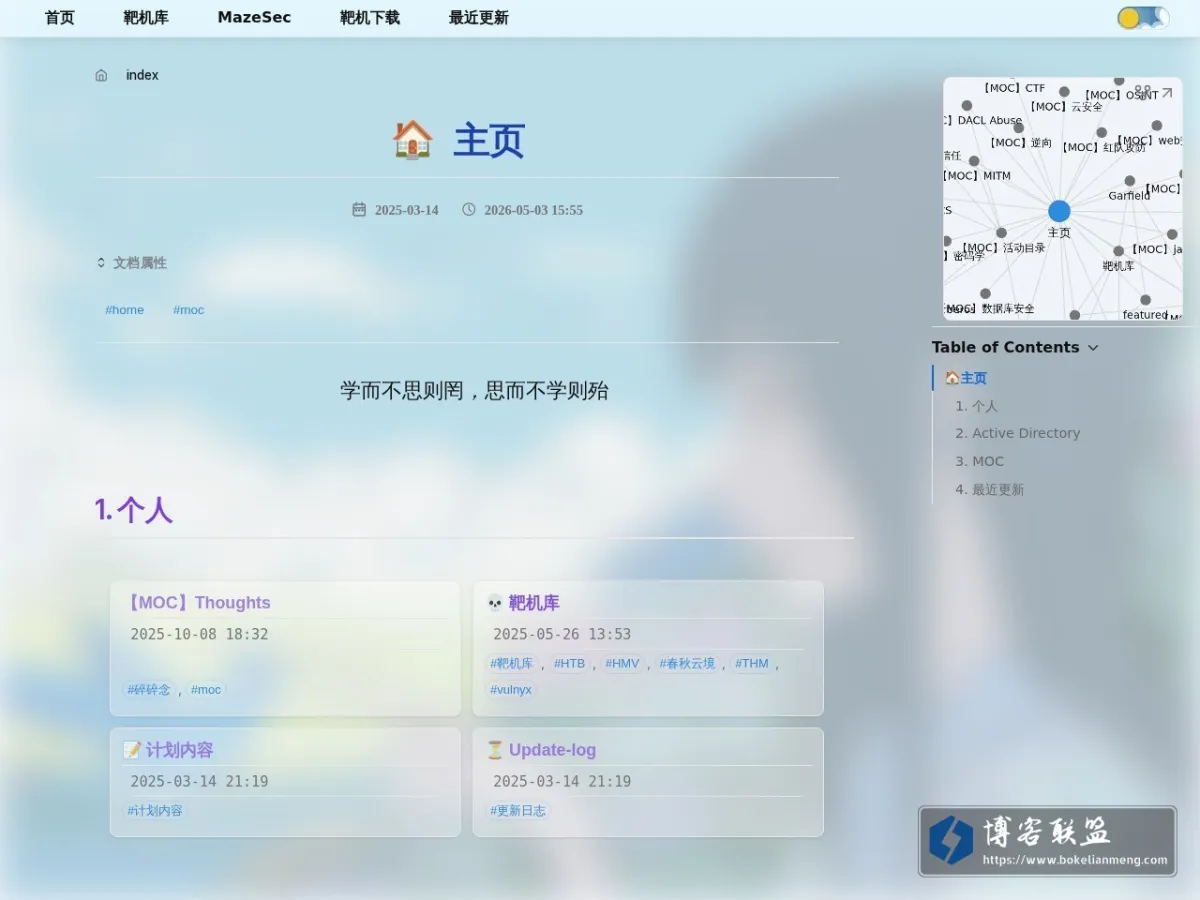
Task: Click the #碎碎念 tag
Action: point(149,690)
